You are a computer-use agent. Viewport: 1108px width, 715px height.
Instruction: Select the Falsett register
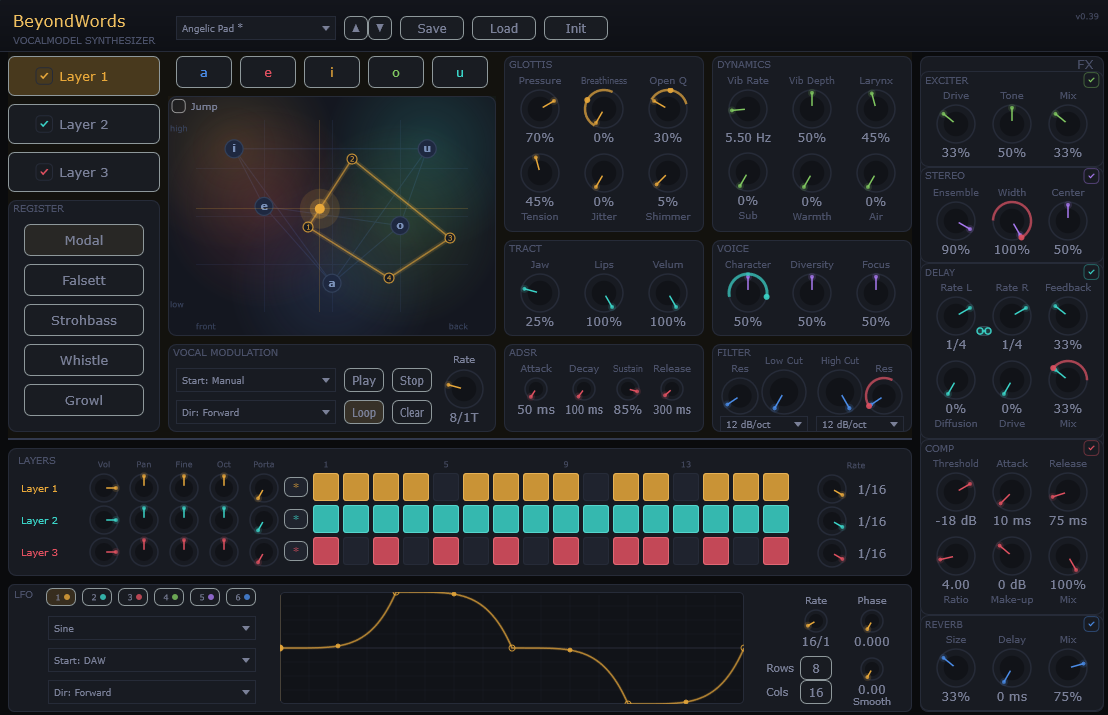(x=84, y=280)
